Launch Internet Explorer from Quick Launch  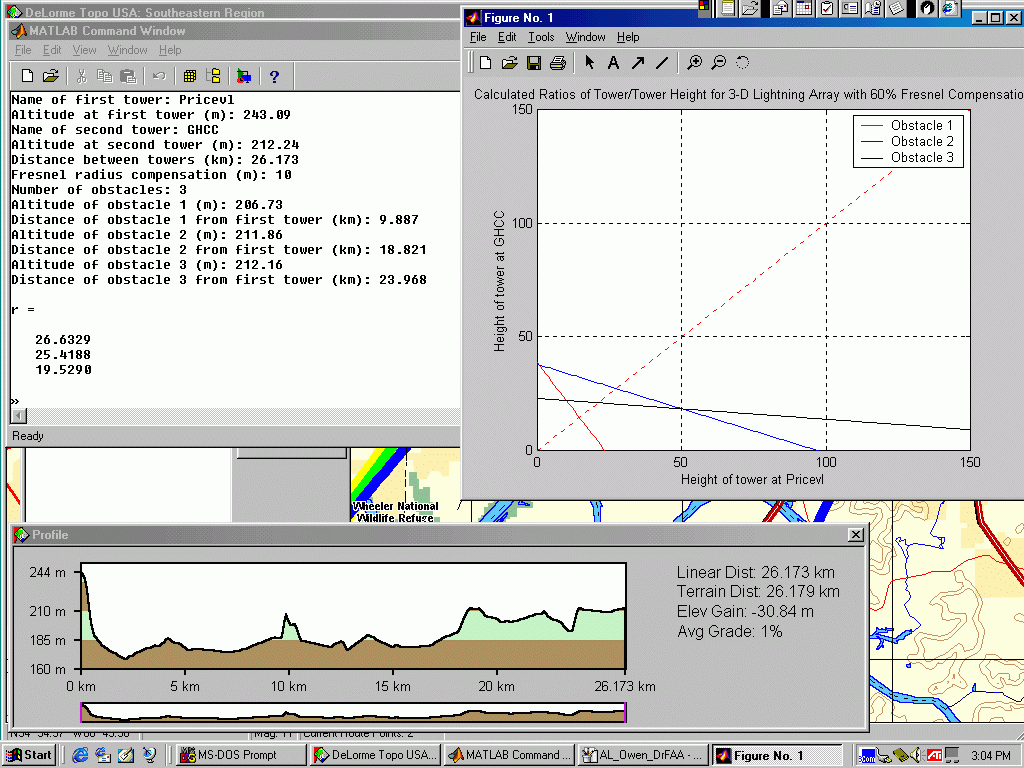(x=80, y=755)
